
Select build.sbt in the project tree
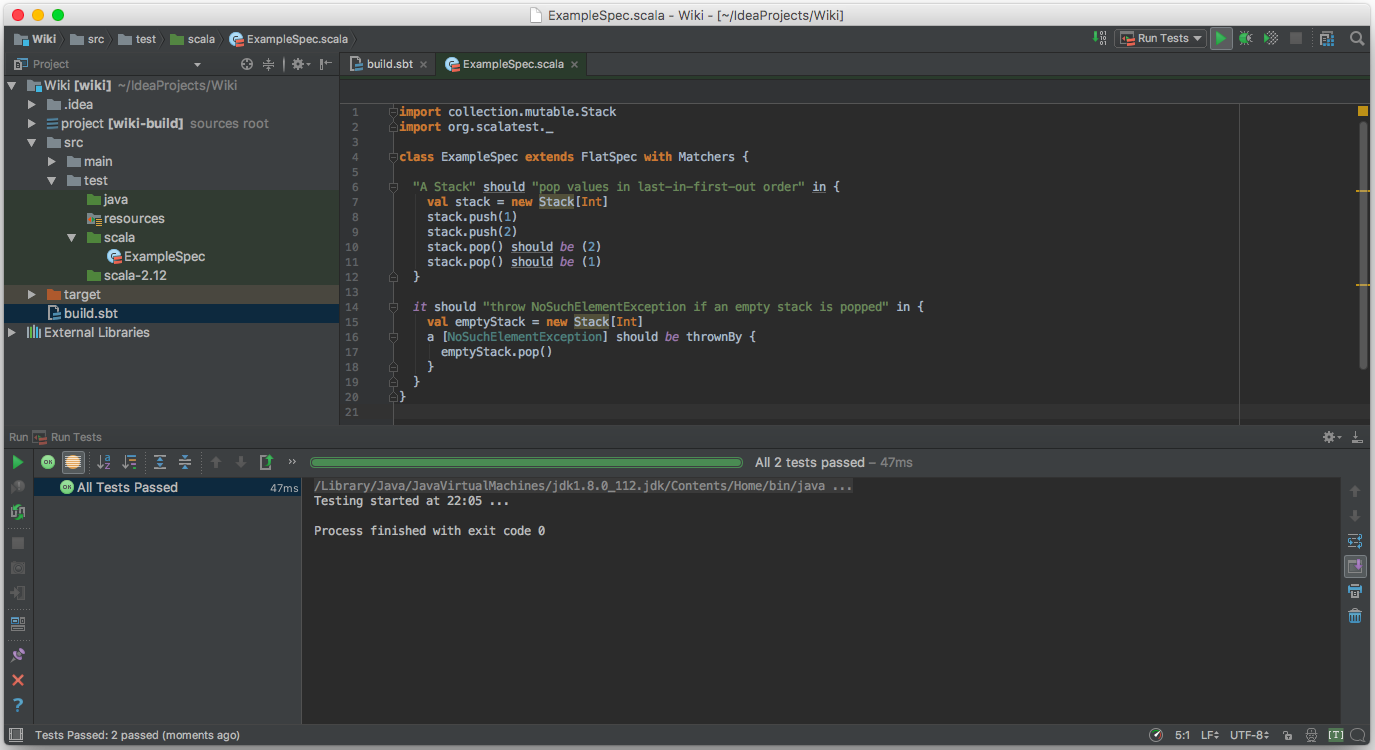point(82,313)
